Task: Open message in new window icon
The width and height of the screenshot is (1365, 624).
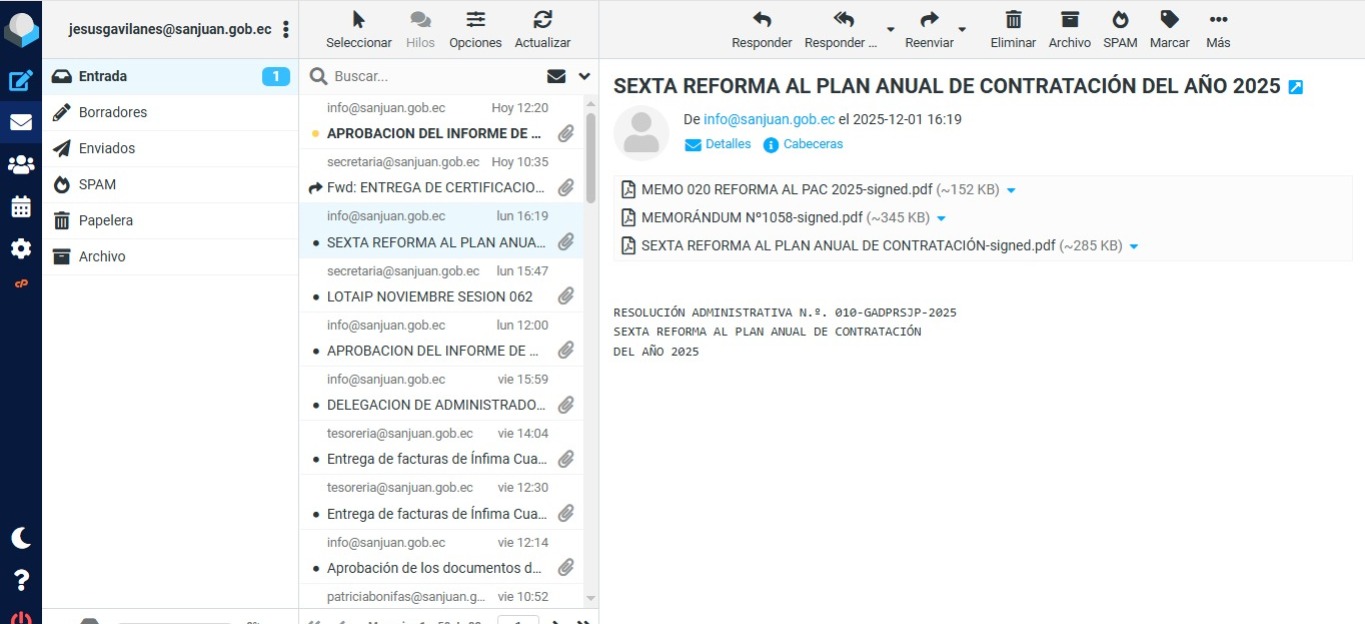Action: [1296, 87]
